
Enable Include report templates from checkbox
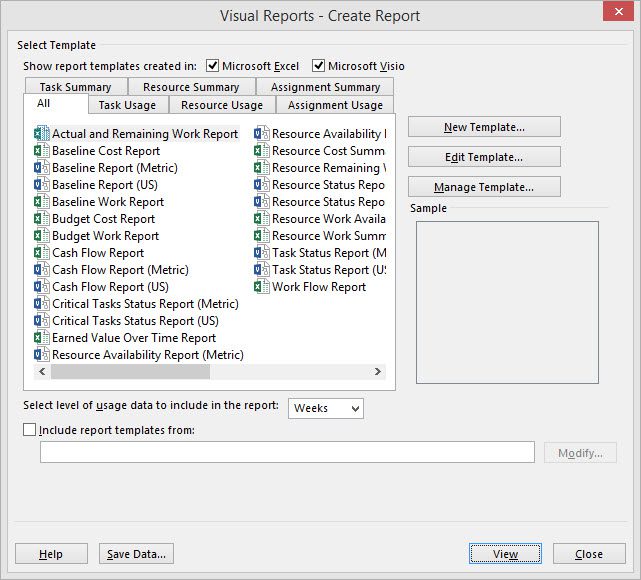click(x=29, y=430)
